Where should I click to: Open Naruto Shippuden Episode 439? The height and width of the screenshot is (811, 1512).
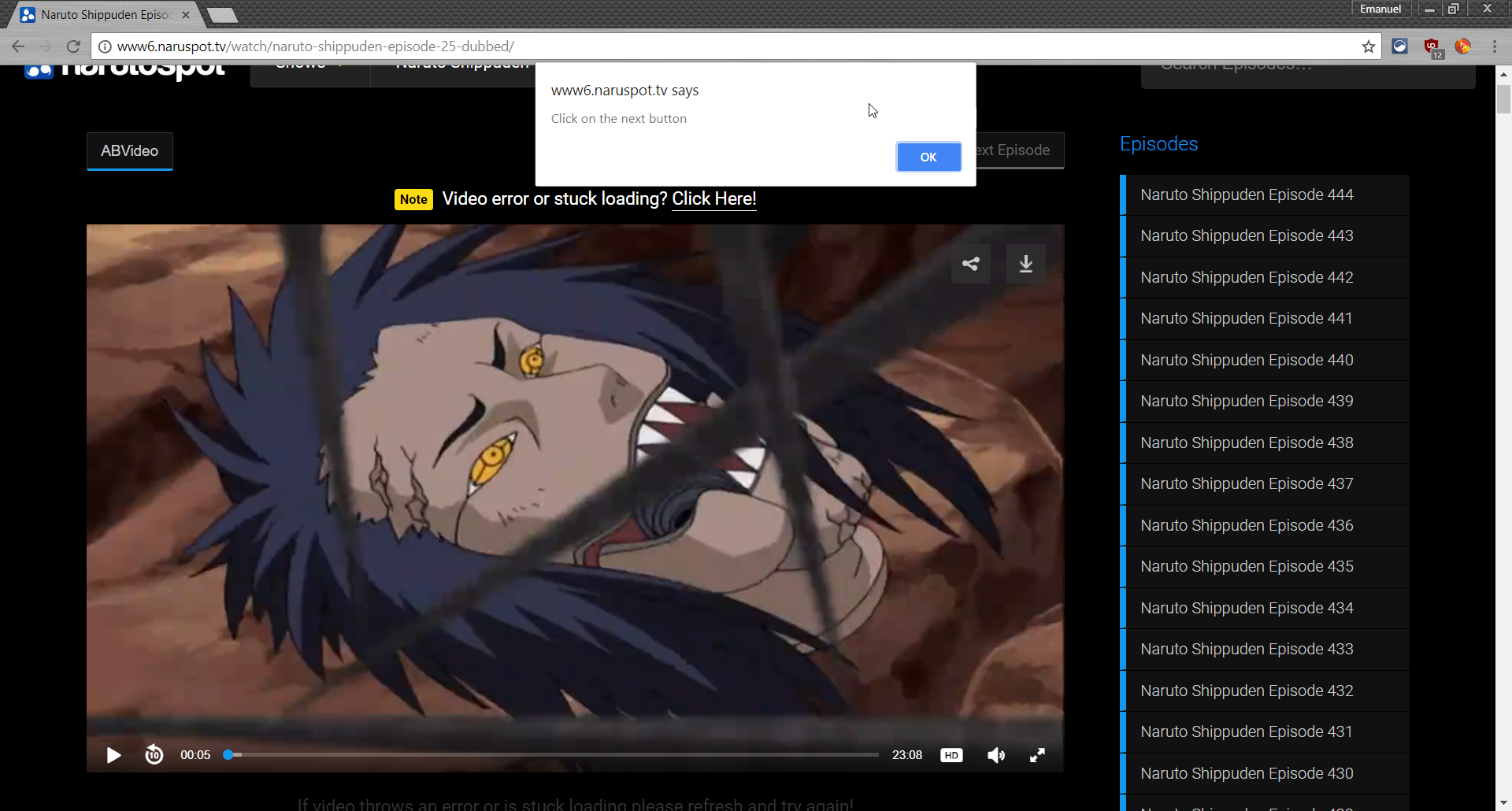[x=1265, y=401]
